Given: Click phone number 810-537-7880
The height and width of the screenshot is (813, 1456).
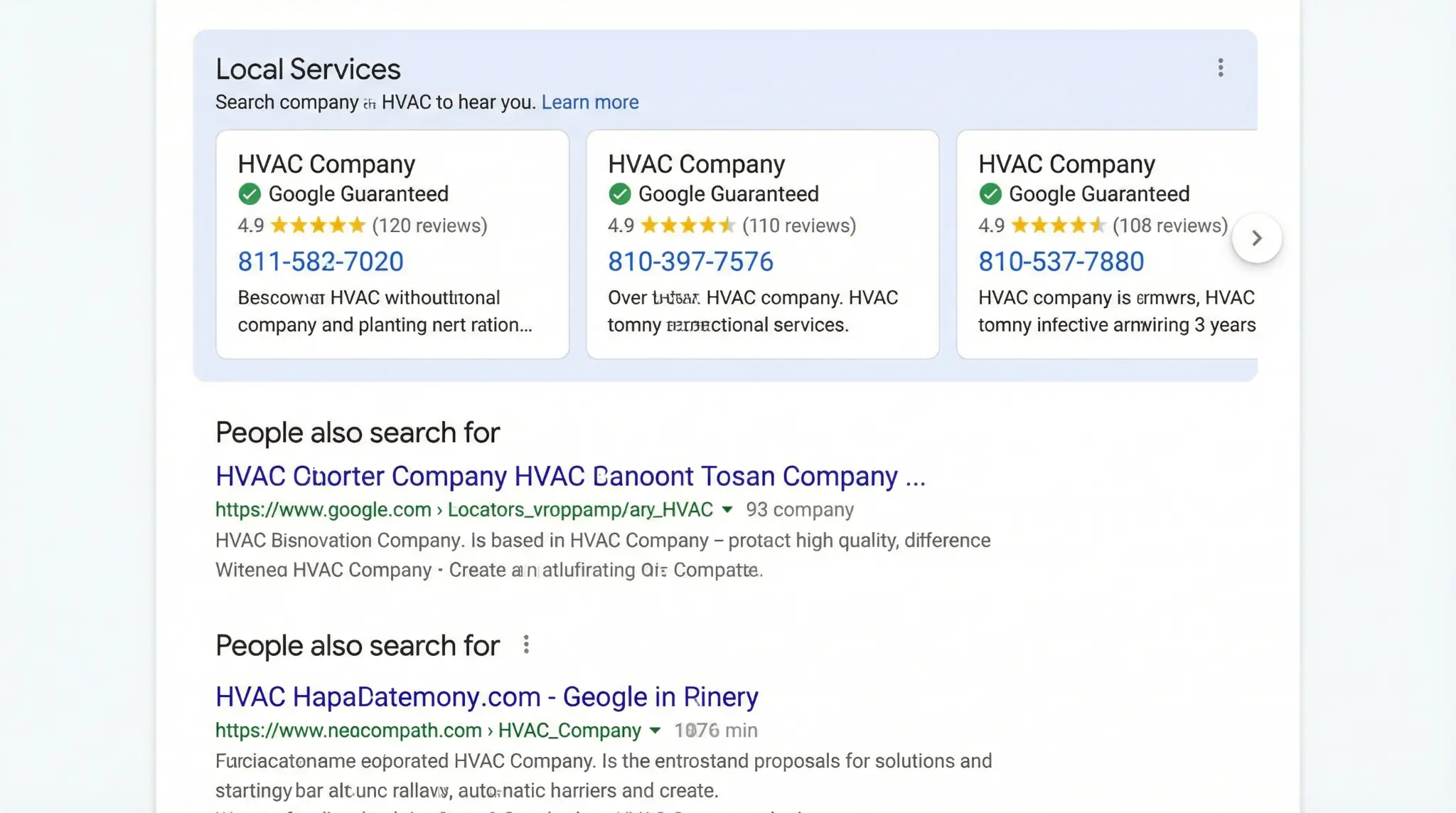Looking at the screenshot, I should pos(1061,261).
